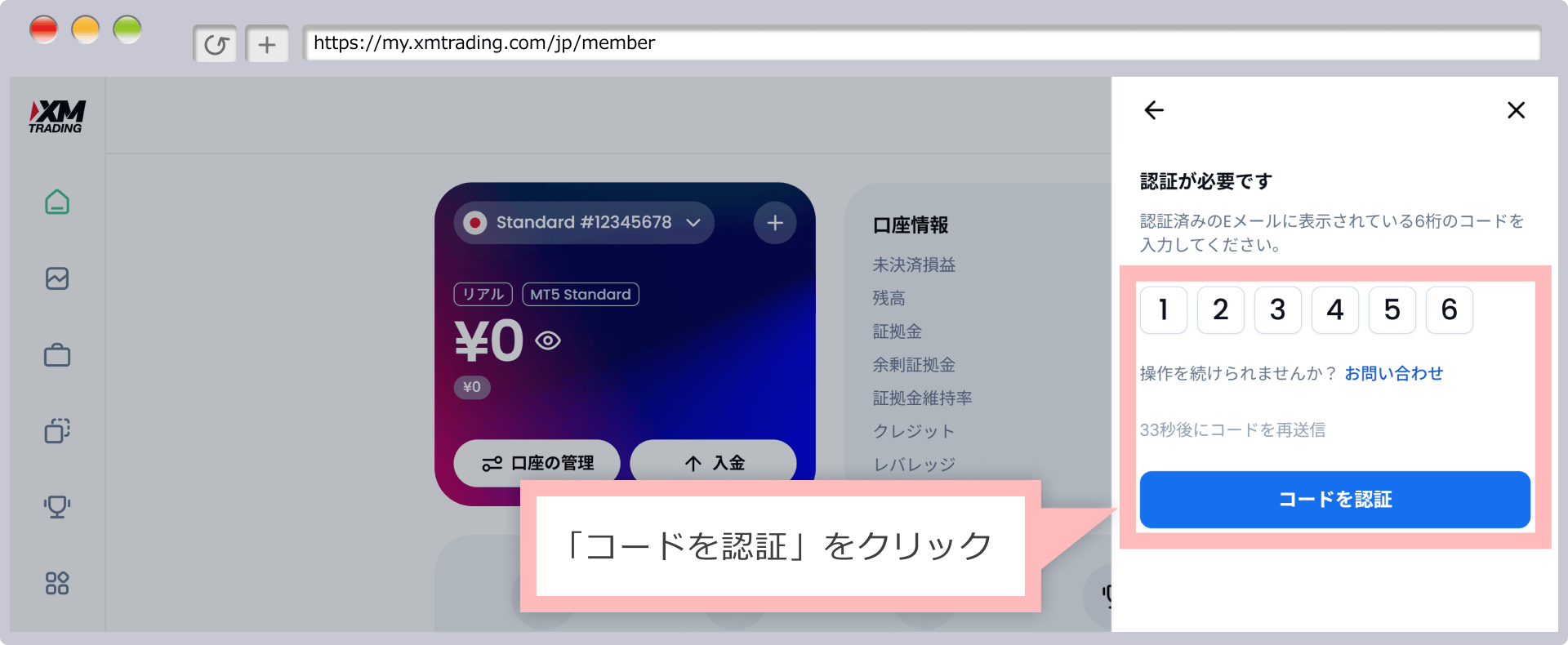
Task: Click the クレジット row
Action: [x=914, y=431]
